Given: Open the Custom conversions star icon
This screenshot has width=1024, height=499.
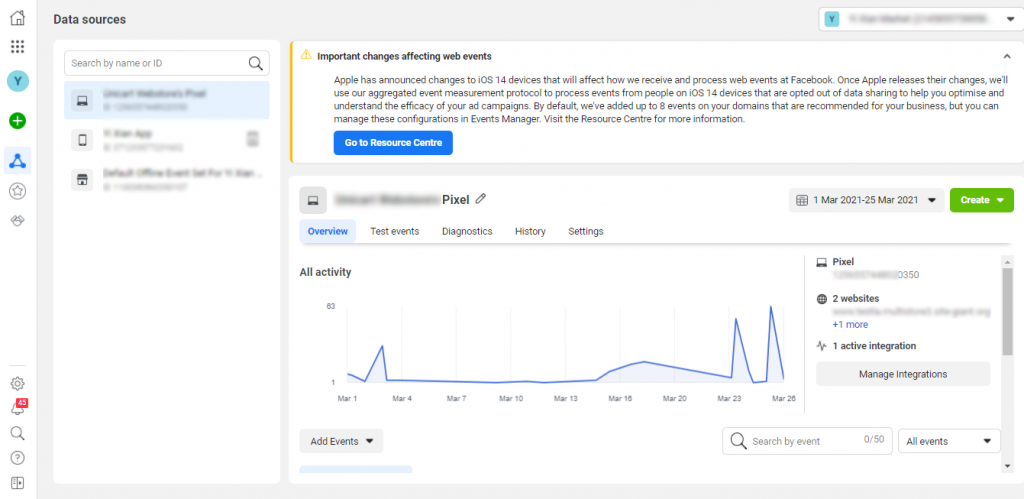Looking at the screenshot, I should (x=18, y=191).
